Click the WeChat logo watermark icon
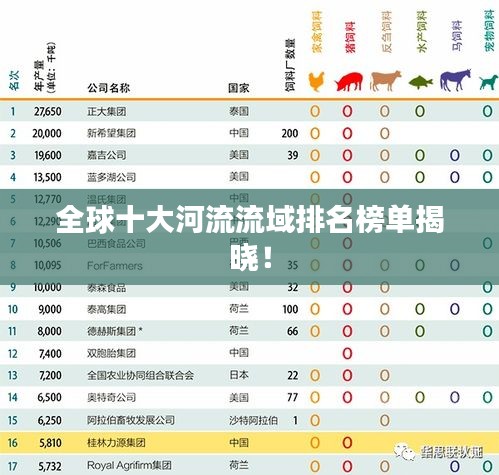 pos(404,452)
